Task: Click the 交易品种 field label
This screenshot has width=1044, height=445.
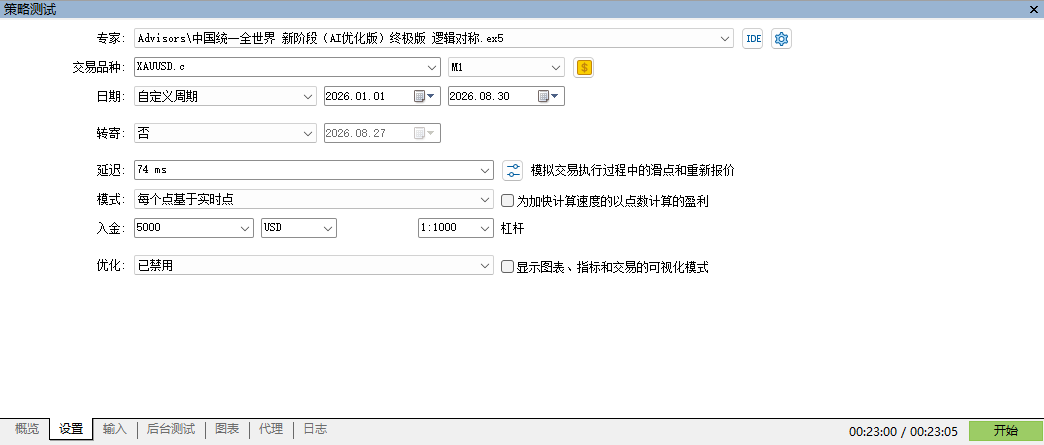Action: pyautogui.click(x=99, y=67)
